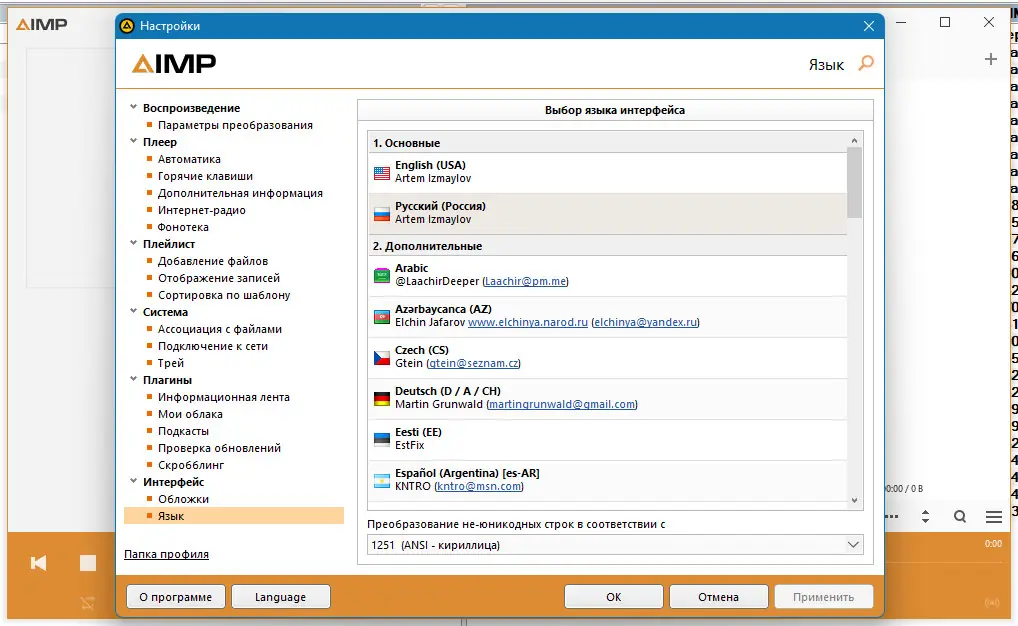
Task: Collapse the Плагины tree section
Action: click(133, 379)
